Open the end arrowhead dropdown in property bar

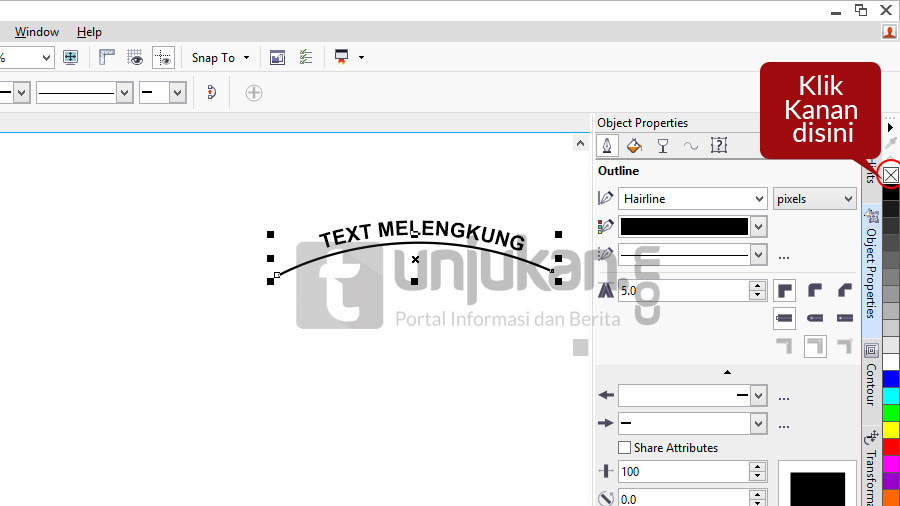coord(177,92)
